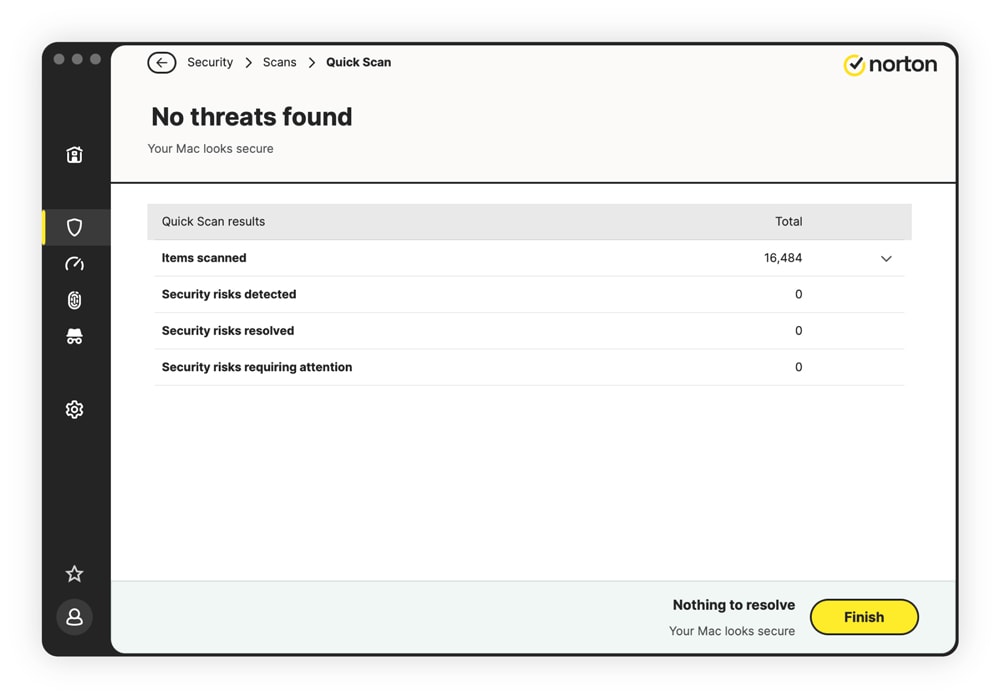Click the Quick Scan breadcrumb label
Image resolution: width=1000 pixels, height=698 pixels.
(358, 62)
